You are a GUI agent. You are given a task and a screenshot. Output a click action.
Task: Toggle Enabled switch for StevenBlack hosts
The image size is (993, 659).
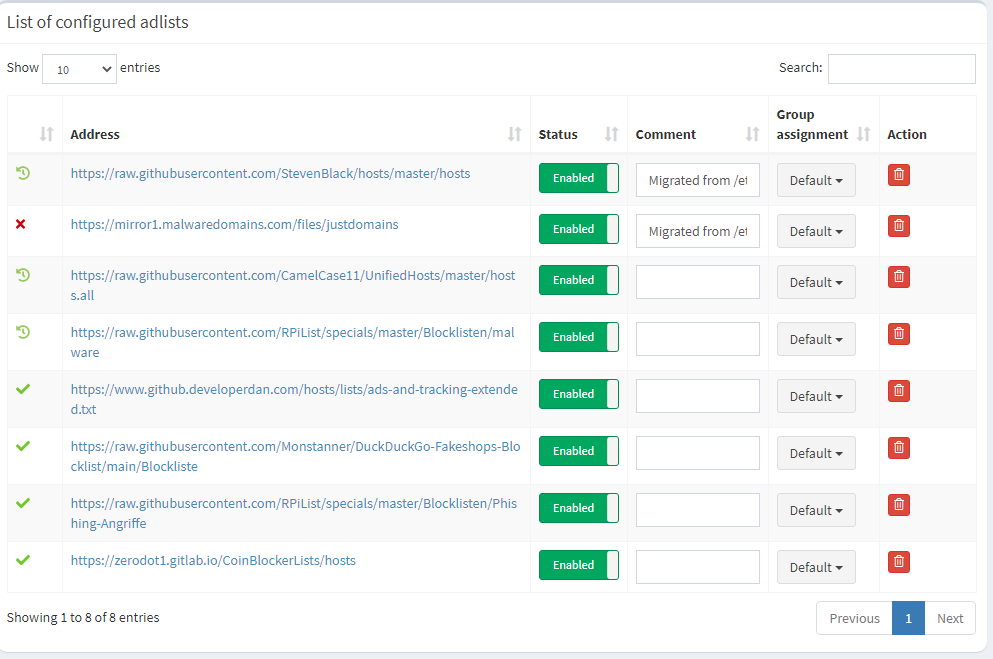[579, 178]
